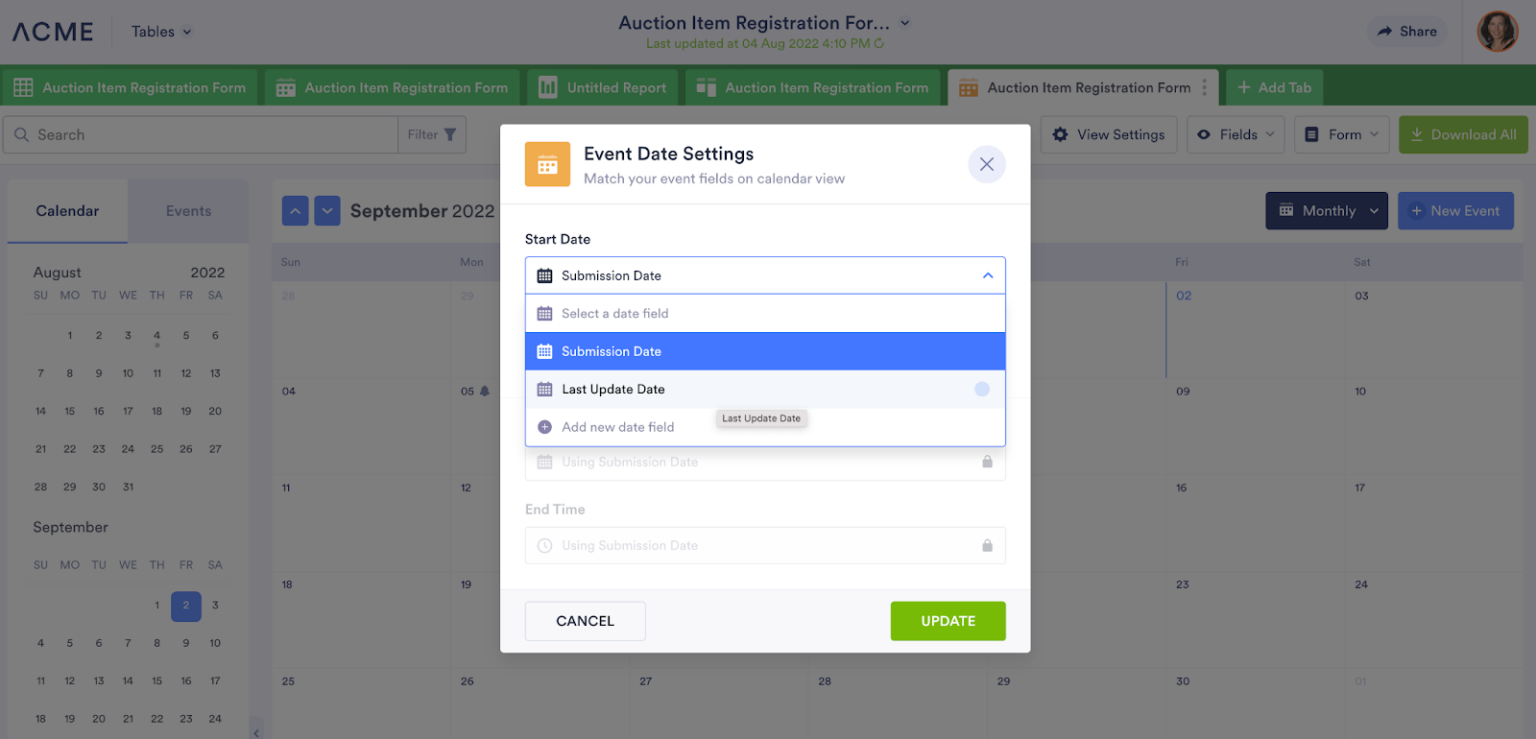Cancel the Event Date Settings dialog
Viewport: 1536px width, 739px height.
coord(585,621)
